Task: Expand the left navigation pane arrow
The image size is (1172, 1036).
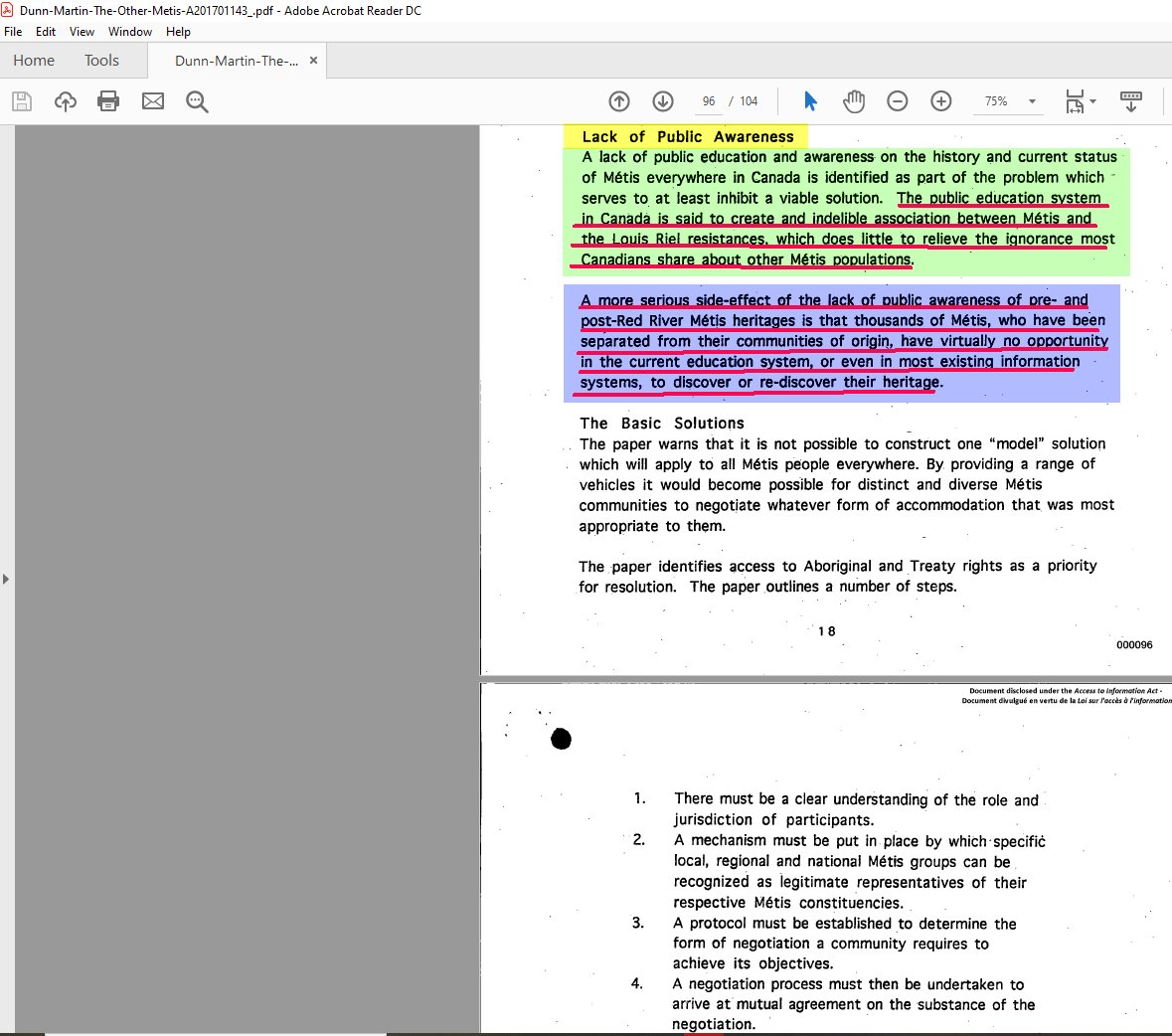Action: (x=6, y=580)
